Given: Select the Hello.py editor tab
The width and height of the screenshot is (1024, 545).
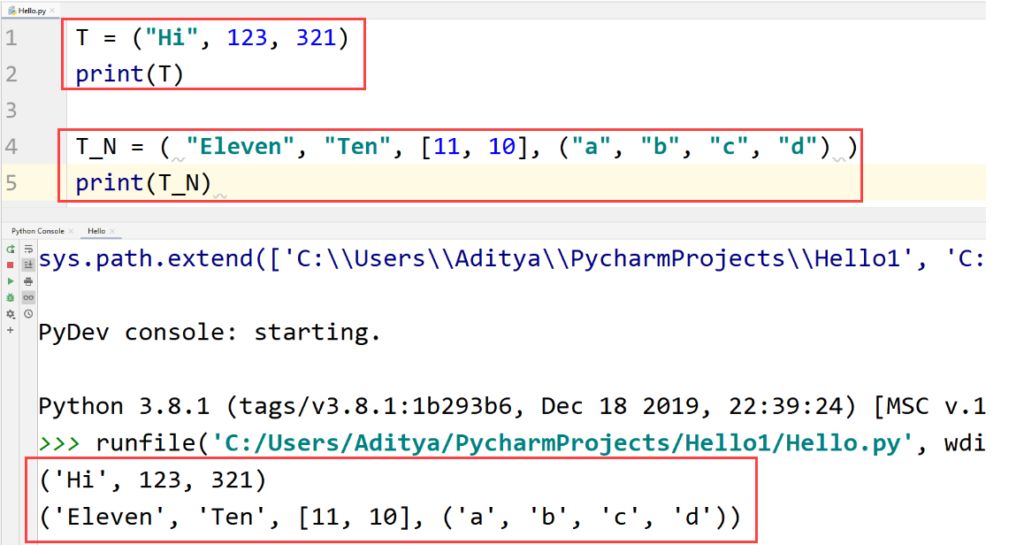Looking at the screenshot, I should (32, 10).
